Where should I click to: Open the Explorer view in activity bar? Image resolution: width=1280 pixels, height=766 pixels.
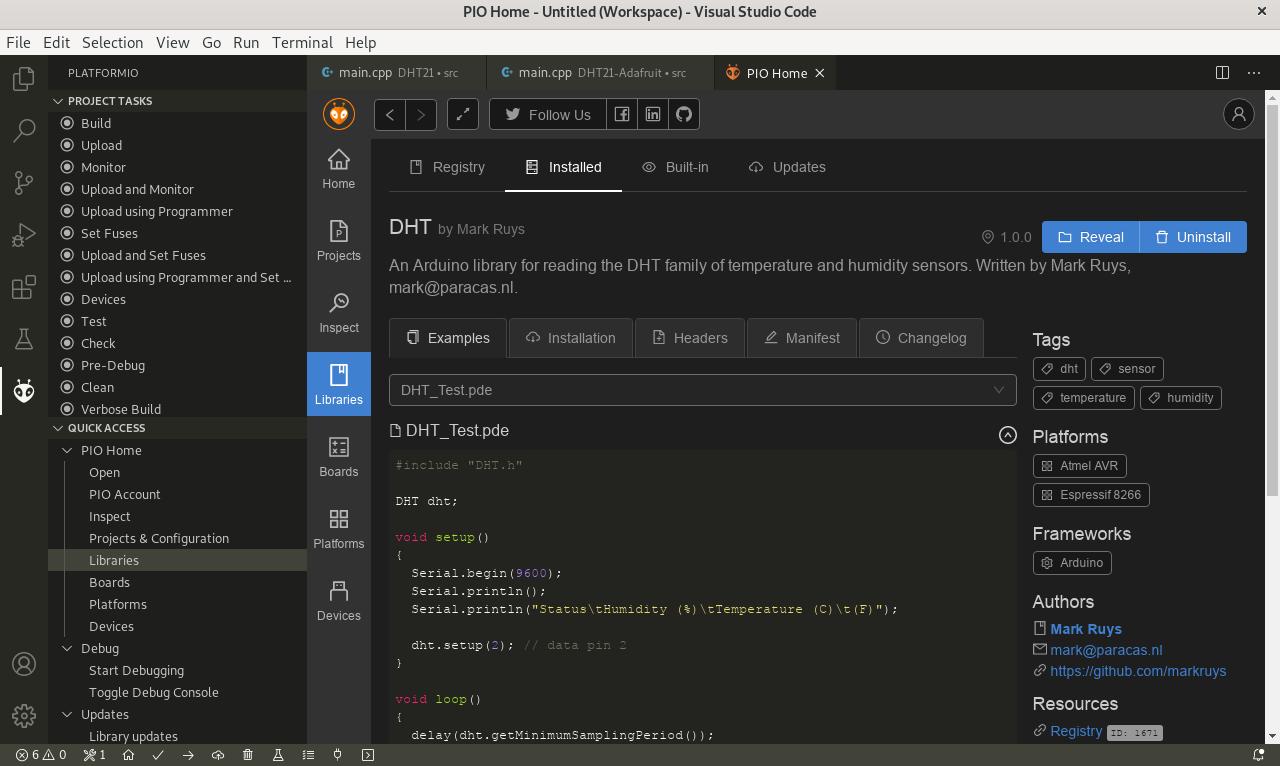(x=24, y=78)
